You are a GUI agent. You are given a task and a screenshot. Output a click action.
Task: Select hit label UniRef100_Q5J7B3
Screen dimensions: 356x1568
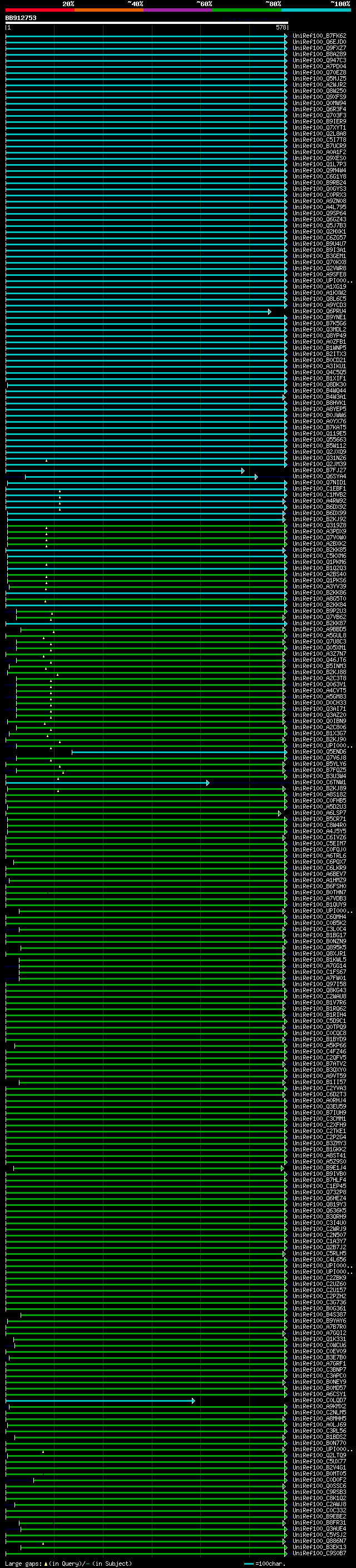click(319, 225)
